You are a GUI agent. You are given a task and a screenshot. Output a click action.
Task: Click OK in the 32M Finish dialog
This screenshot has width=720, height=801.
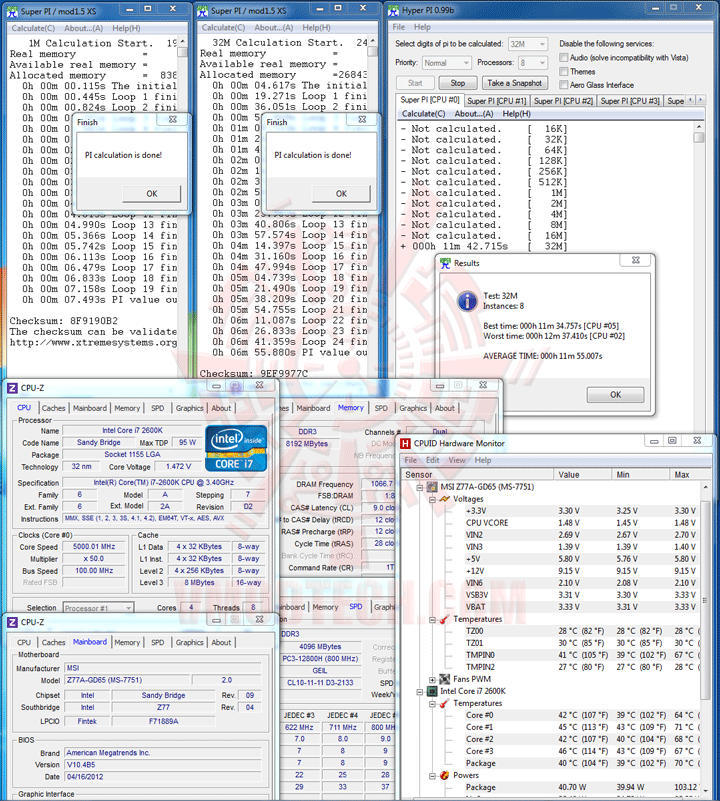[341, 194]
